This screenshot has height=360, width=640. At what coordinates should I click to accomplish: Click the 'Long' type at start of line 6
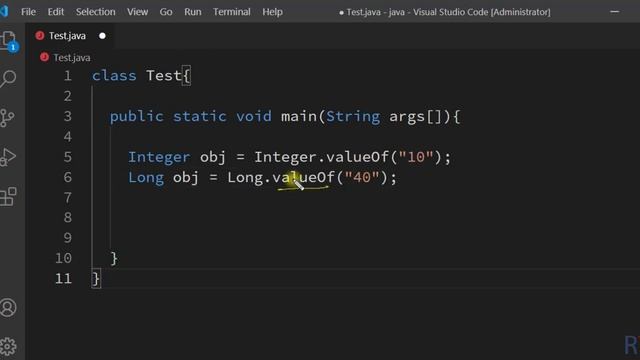[146, 178]
